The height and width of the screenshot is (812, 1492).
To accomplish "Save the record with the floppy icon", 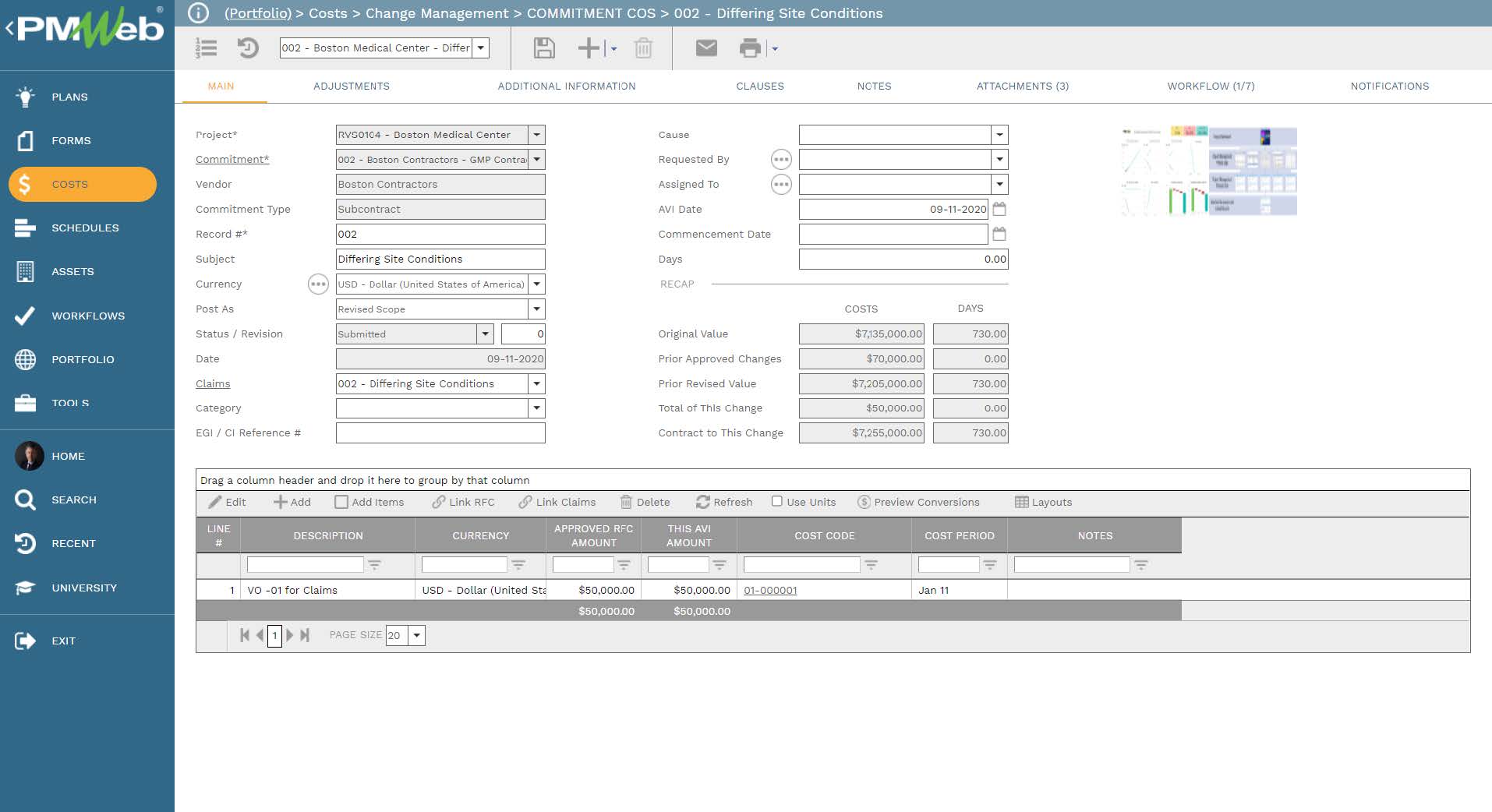I will (544, 48).
